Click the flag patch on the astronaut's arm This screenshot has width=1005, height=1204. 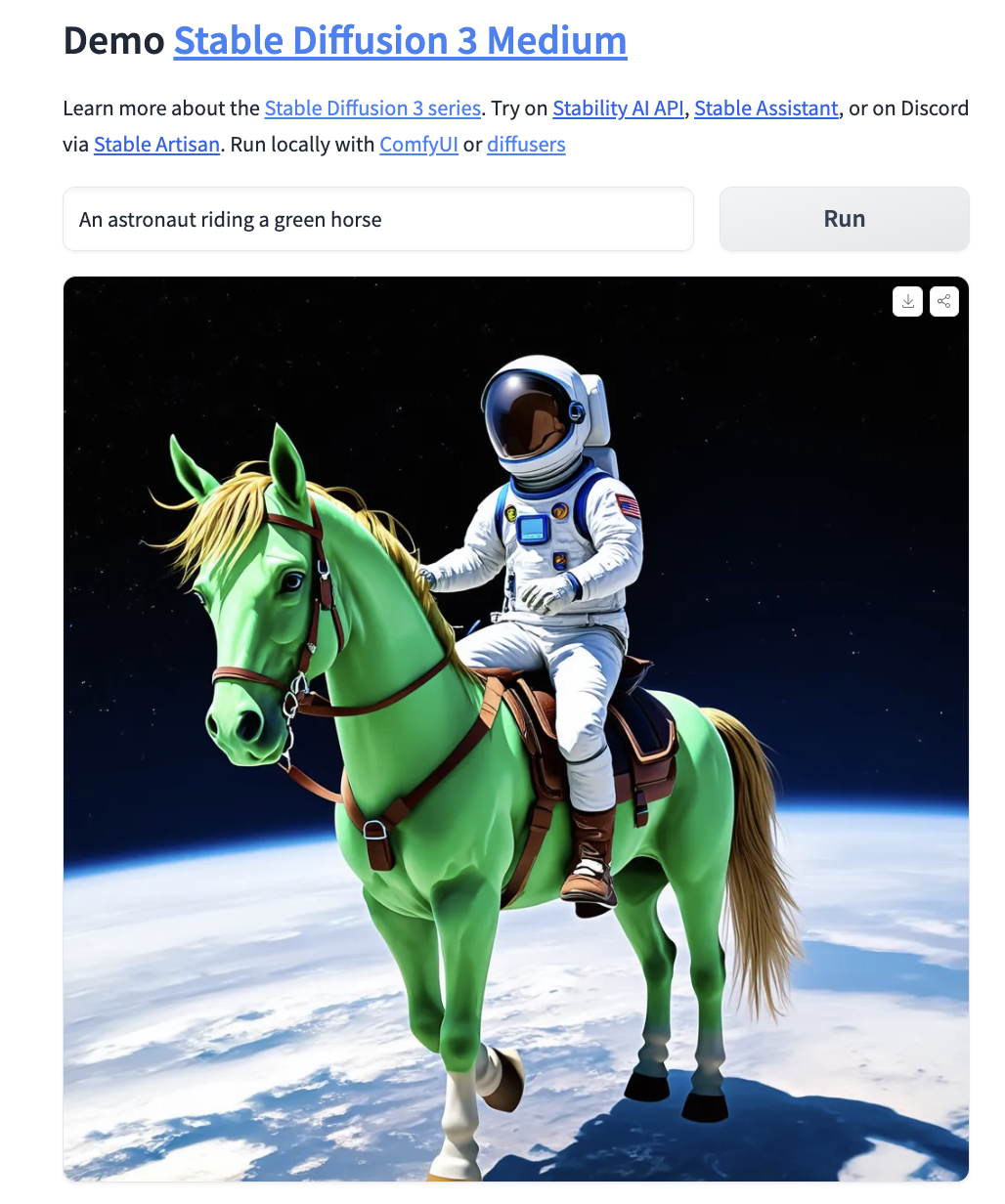point(628,505)
